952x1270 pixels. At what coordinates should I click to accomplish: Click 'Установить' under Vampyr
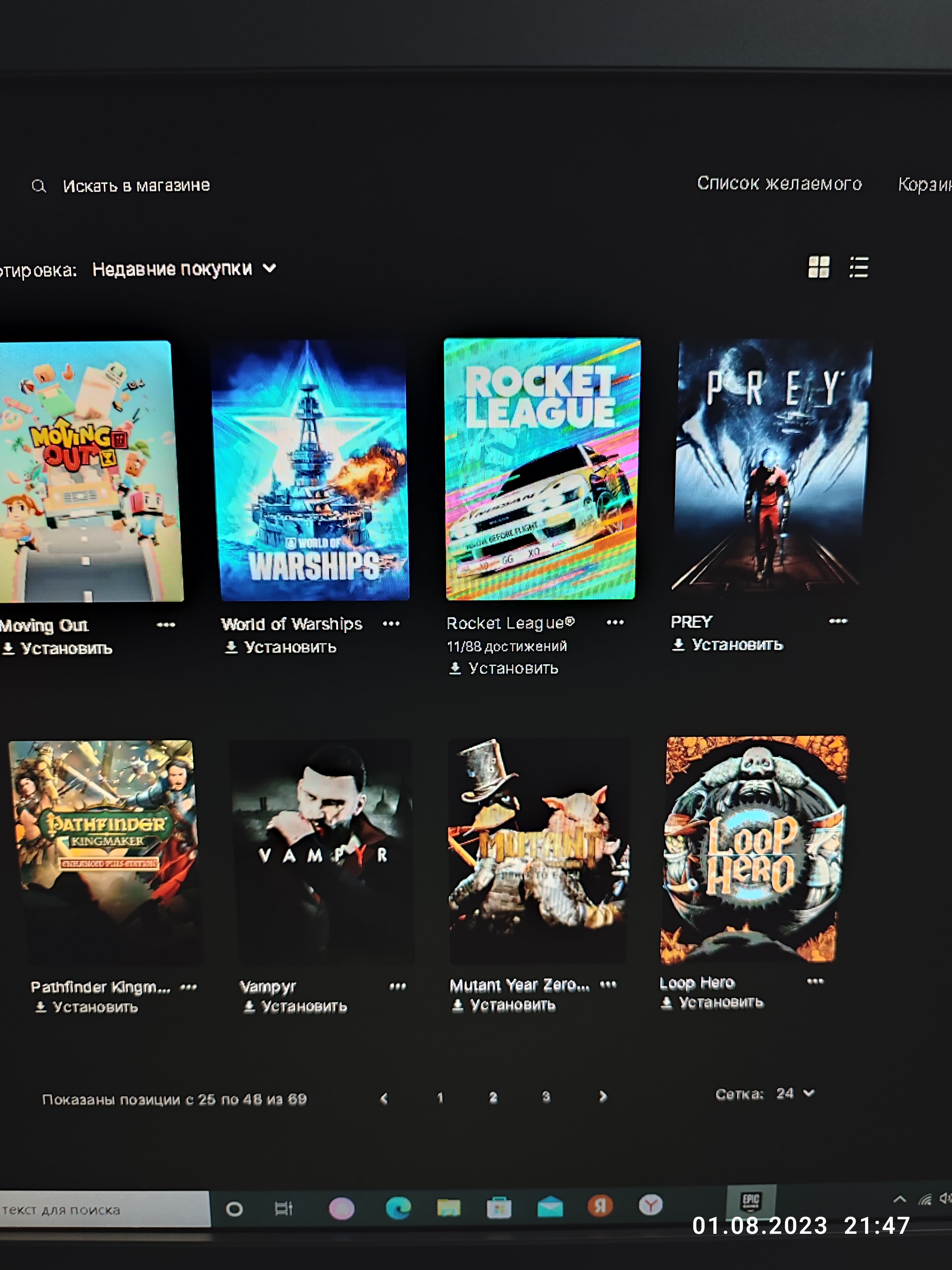tap(295, 1006)
